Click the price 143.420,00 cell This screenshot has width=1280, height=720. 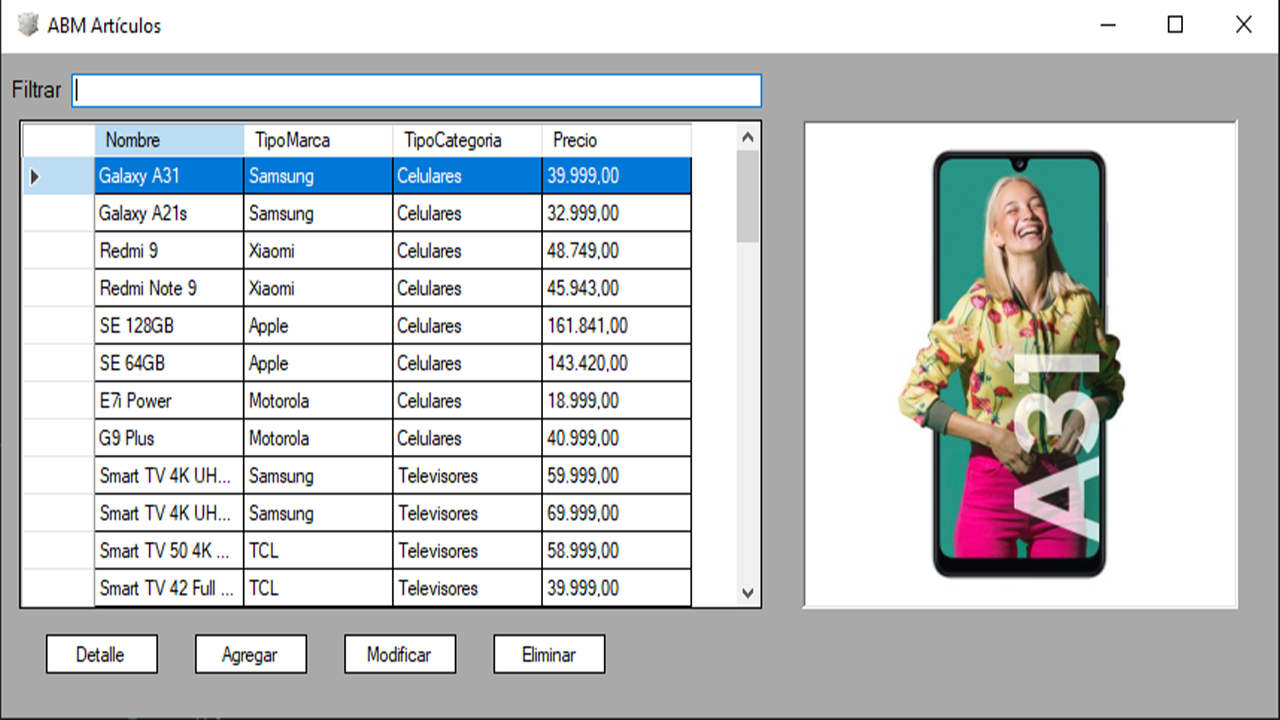tap(616, 363)
